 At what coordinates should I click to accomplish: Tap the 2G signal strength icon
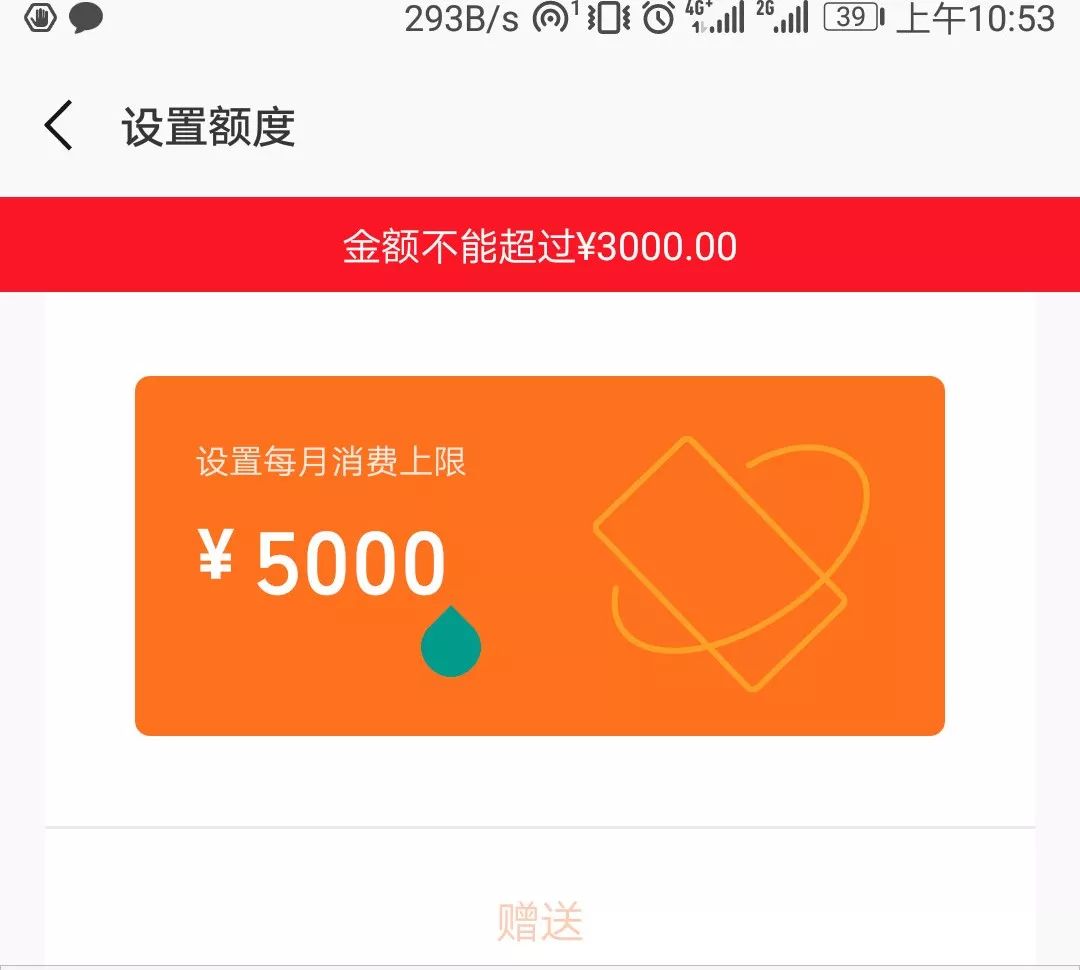783,17
